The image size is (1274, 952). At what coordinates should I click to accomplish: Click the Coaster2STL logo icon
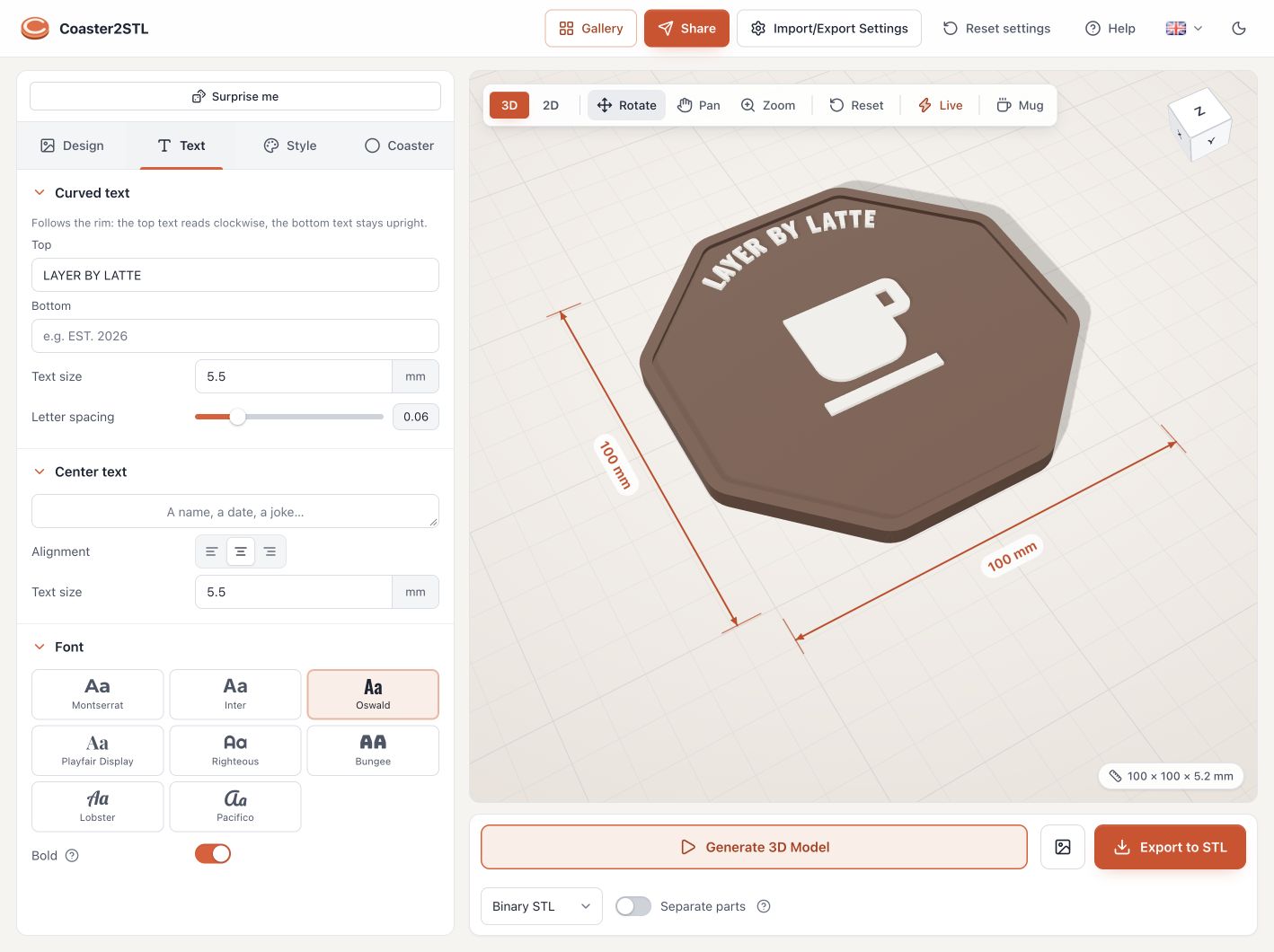pyautogui.click(x=35, y=29)
